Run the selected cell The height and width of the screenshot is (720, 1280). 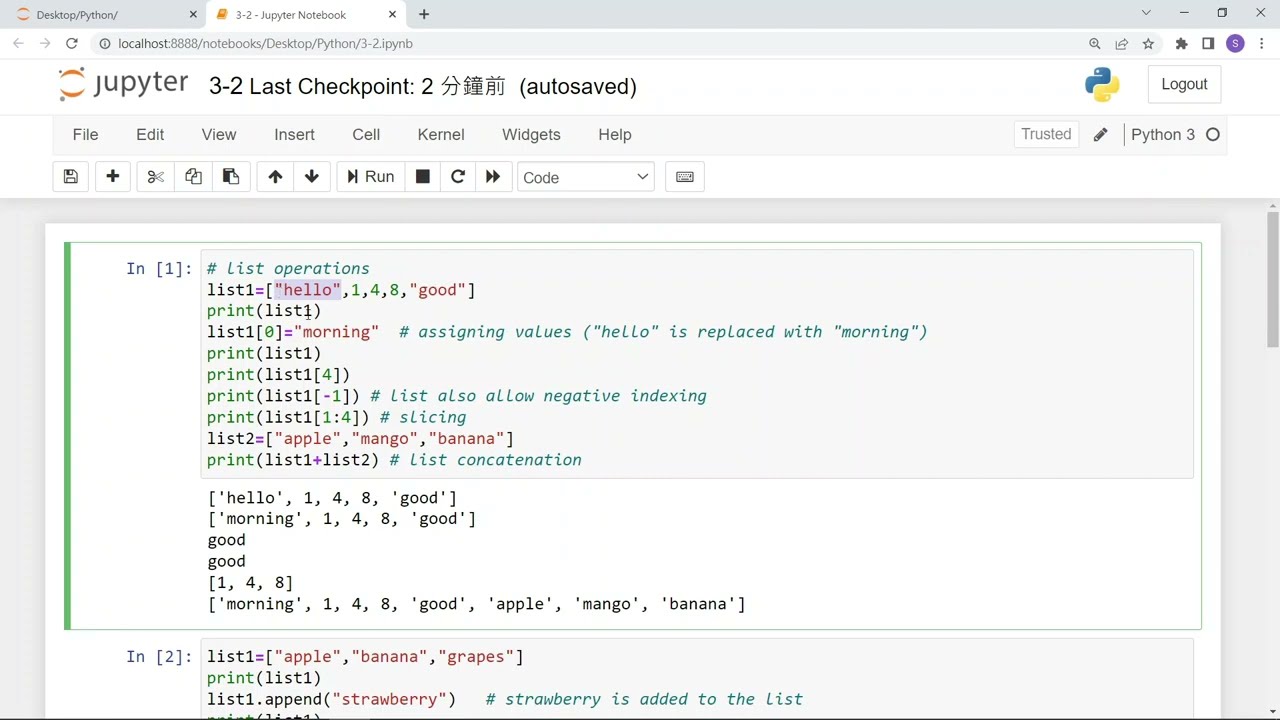[x=370, y=177]
